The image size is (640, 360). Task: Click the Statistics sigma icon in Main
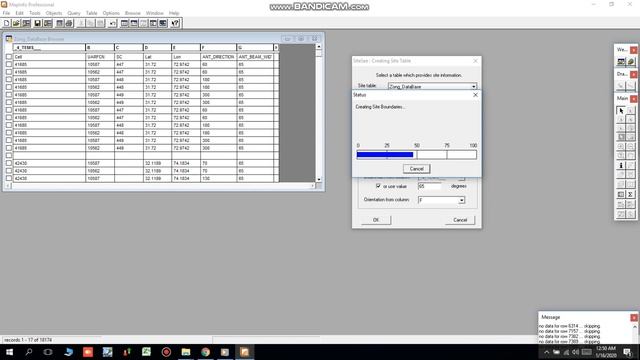coord(630,194)
